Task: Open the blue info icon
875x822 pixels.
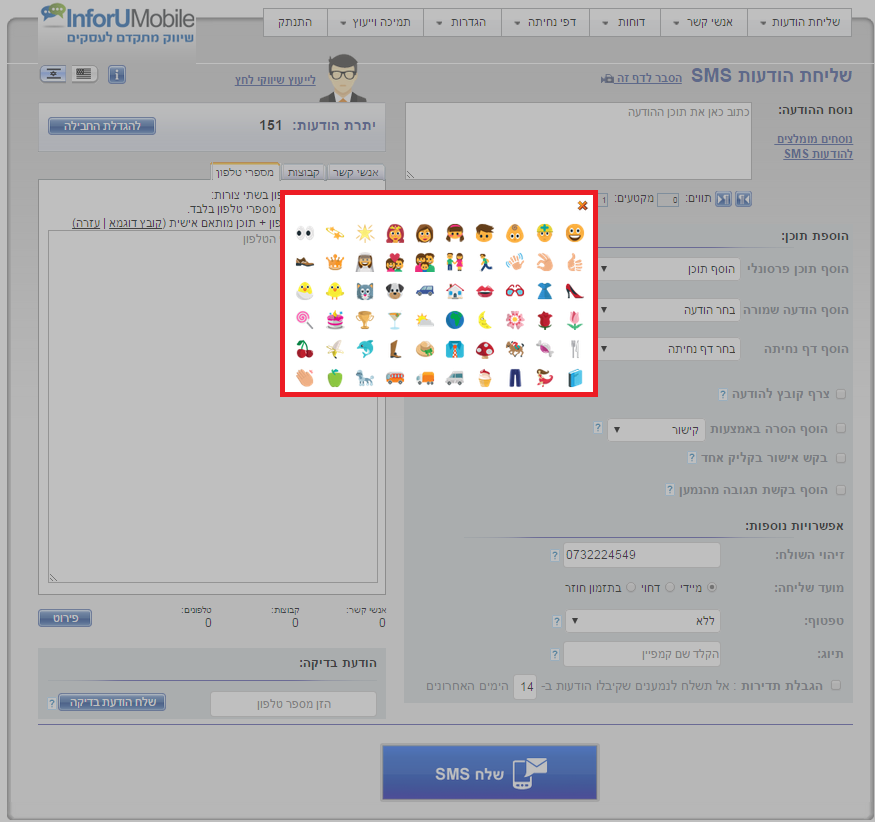Action: (x=117, y=74)
